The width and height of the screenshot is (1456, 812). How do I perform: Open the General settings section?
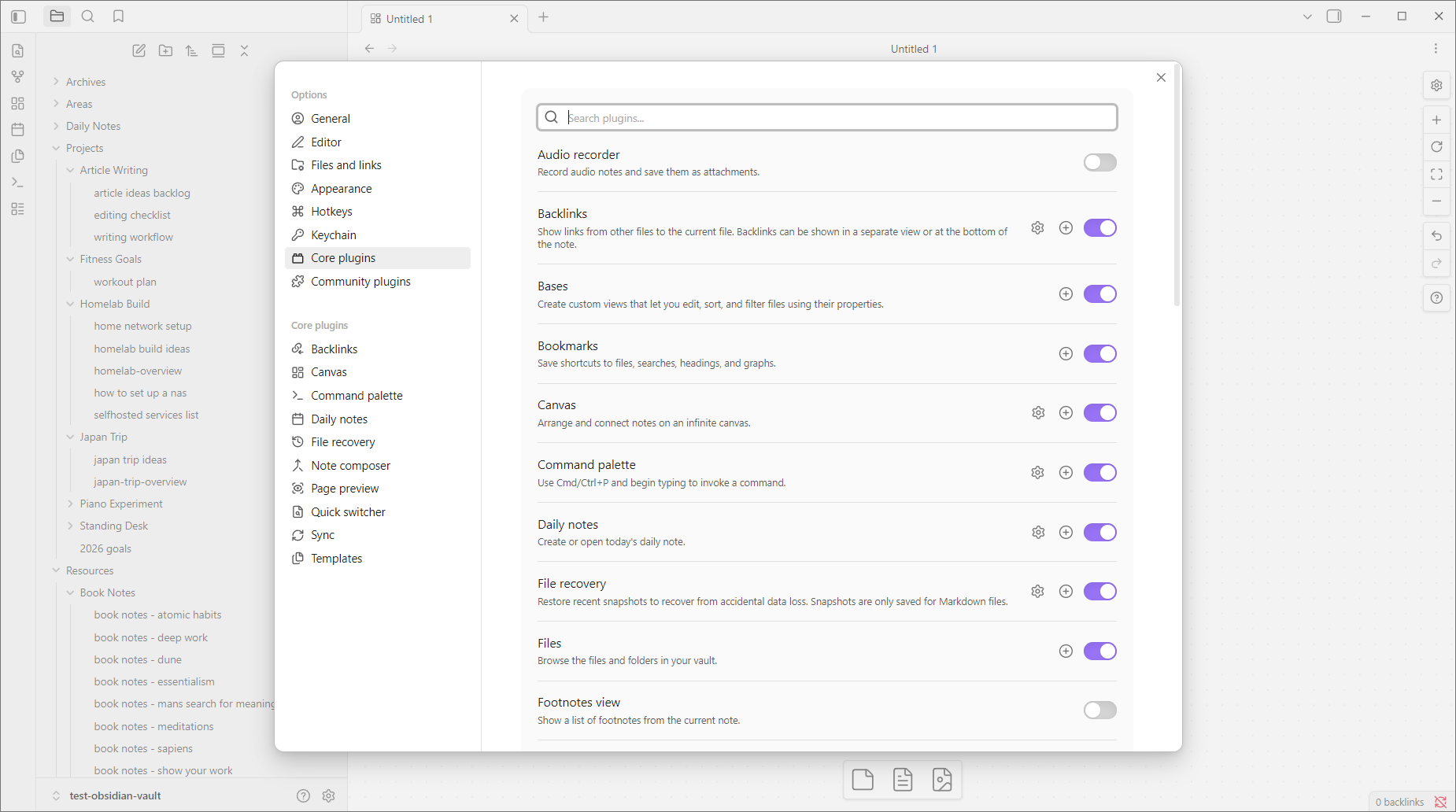pos(378,119)
